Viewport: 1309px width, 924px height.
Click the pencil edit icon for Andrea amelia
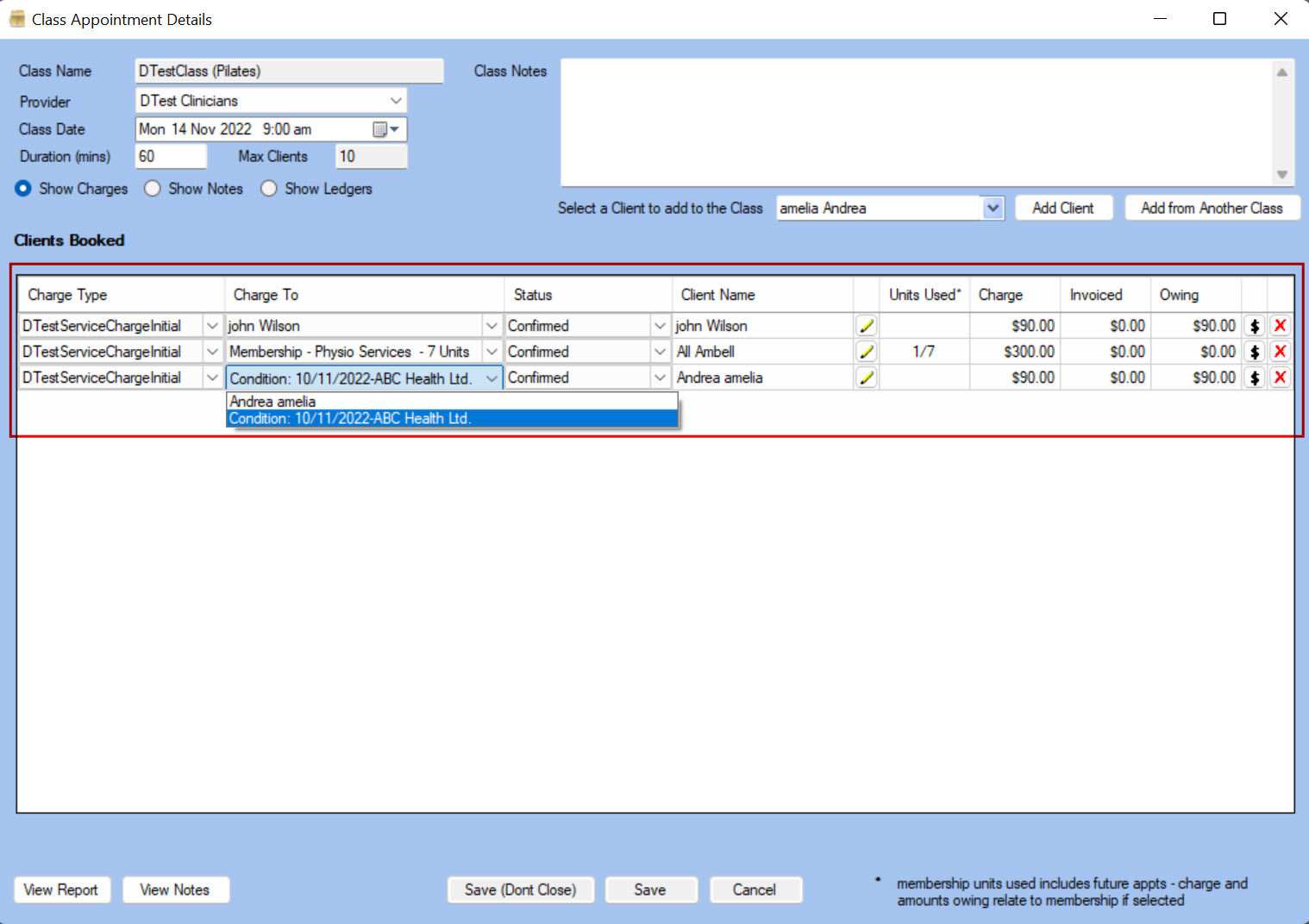click(x=867, y=378)
